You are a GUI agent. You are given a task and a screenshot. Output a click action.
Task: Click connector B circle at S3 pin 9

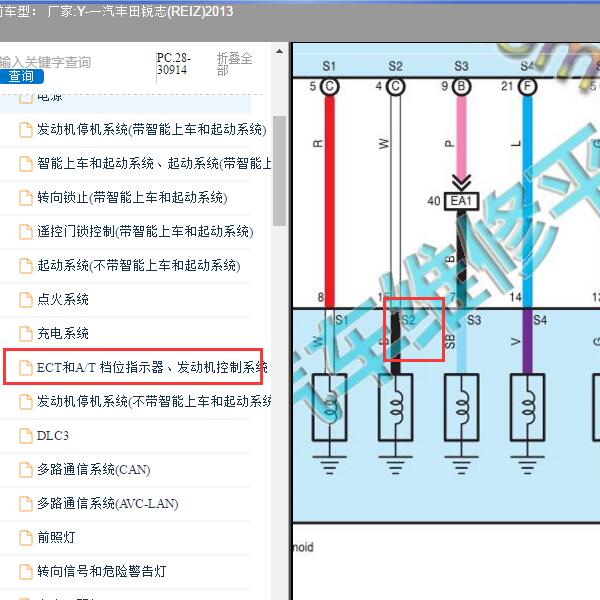(461, 86)
